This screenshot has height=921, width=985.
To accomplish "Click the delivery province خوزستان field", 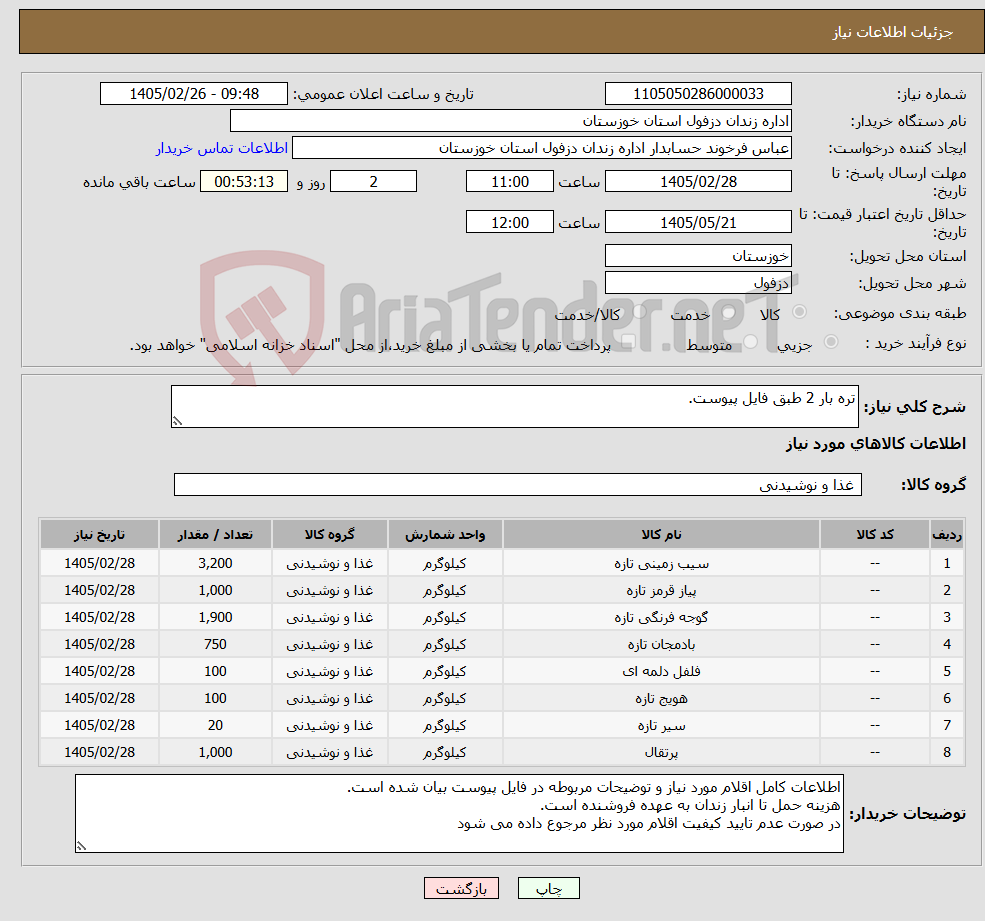I will tap(698, 256).
